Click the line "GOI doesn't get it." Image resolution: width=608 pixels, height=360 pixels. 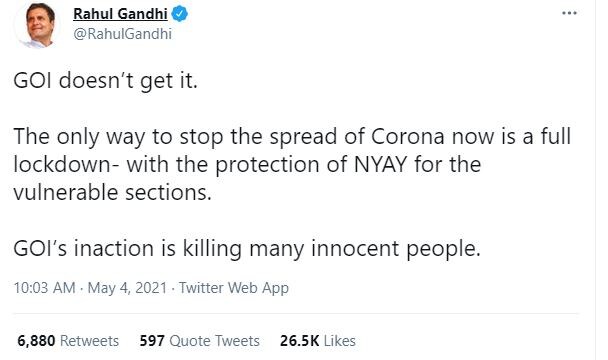(x=105, y=81)
